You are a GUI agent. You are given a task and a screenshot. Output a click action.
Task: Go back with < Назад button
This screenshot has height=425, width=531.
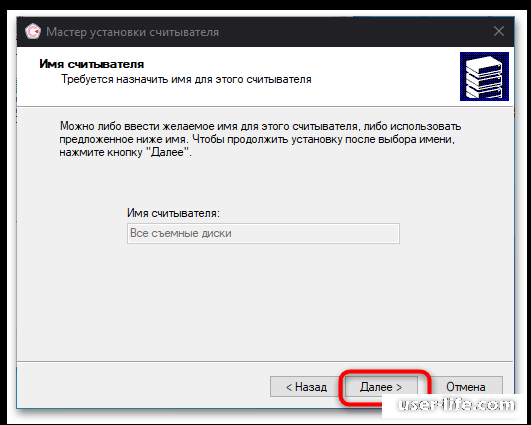306,387
